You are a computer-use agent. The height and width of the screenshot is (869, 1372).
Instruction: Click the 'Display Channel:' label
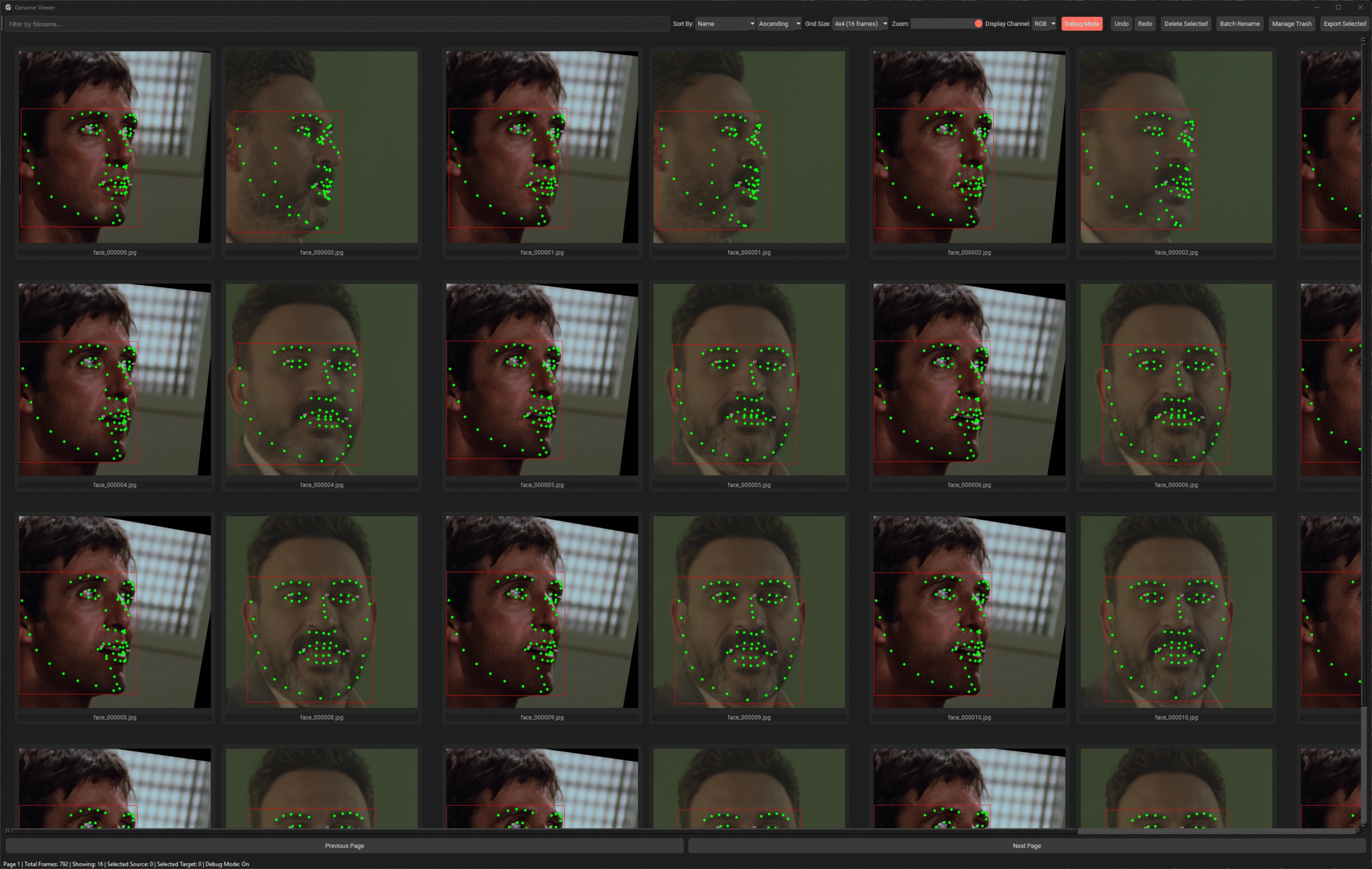click(x=1007, y=24)
